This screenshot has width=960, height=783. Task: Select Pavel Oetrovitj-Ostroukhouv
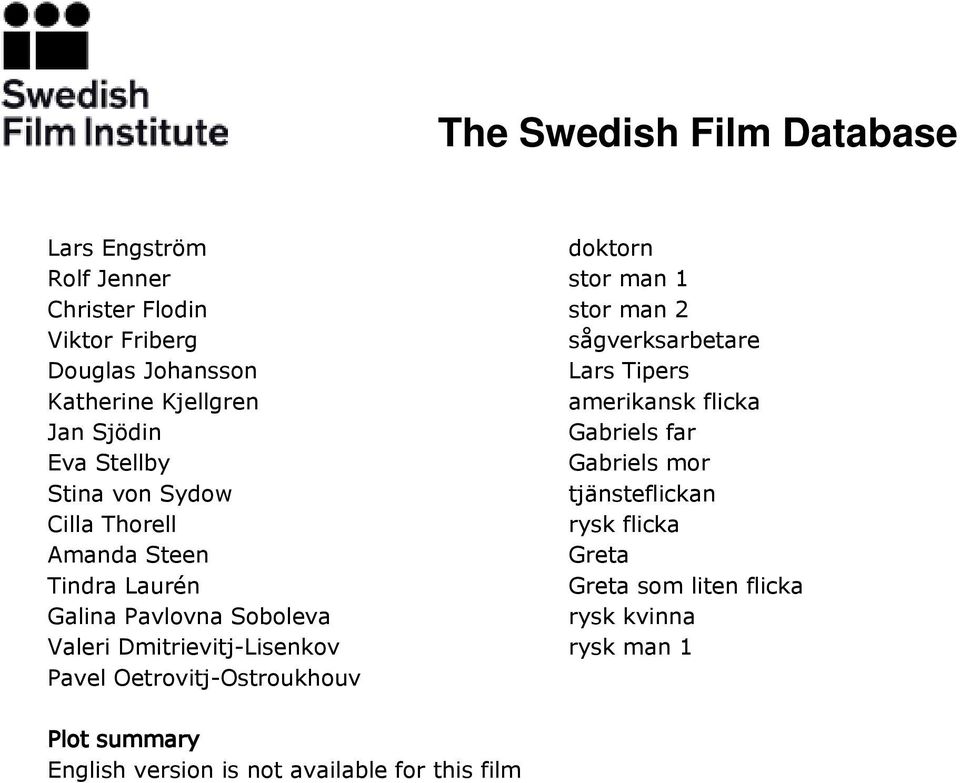tap(204, 678)
